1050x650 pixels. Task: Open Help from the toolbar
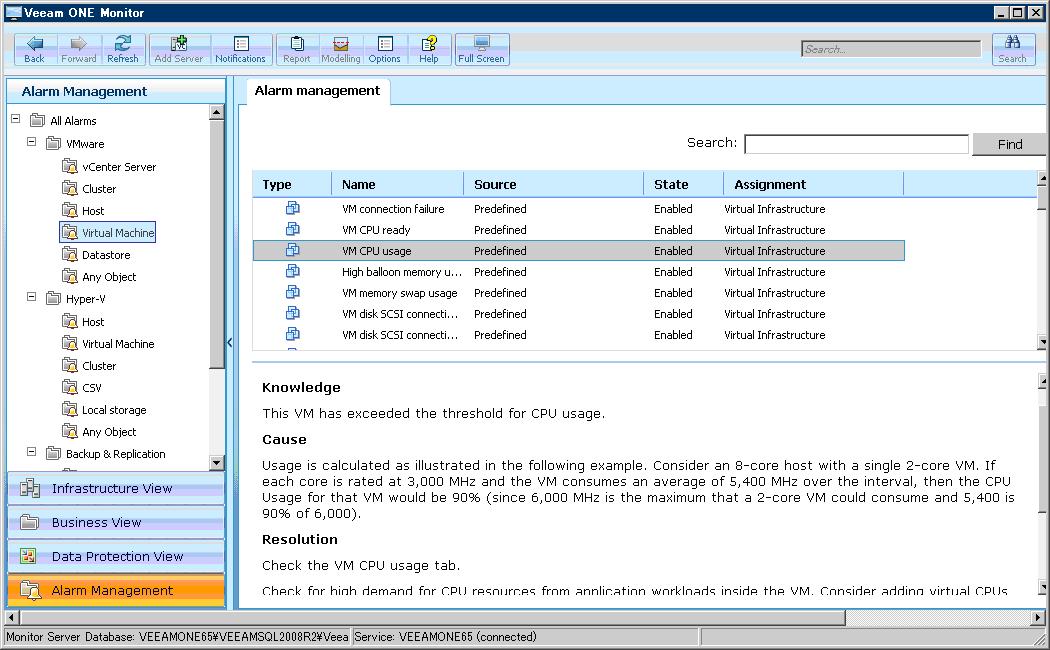tap(429, 50)
